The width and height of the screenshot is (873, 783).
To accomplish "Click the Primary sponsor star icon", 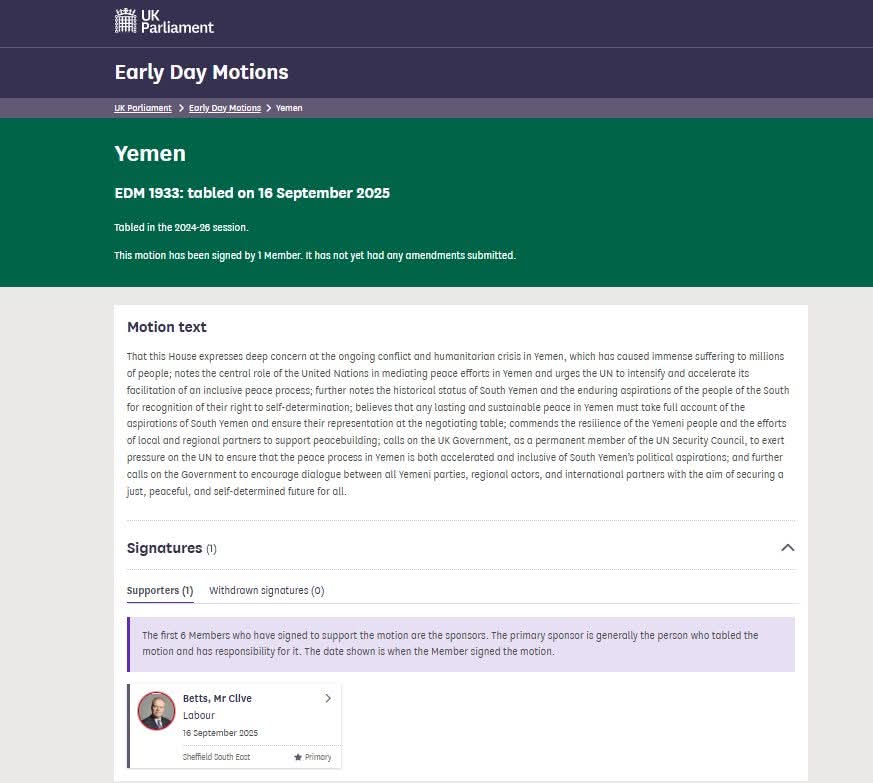I will 298,757.
